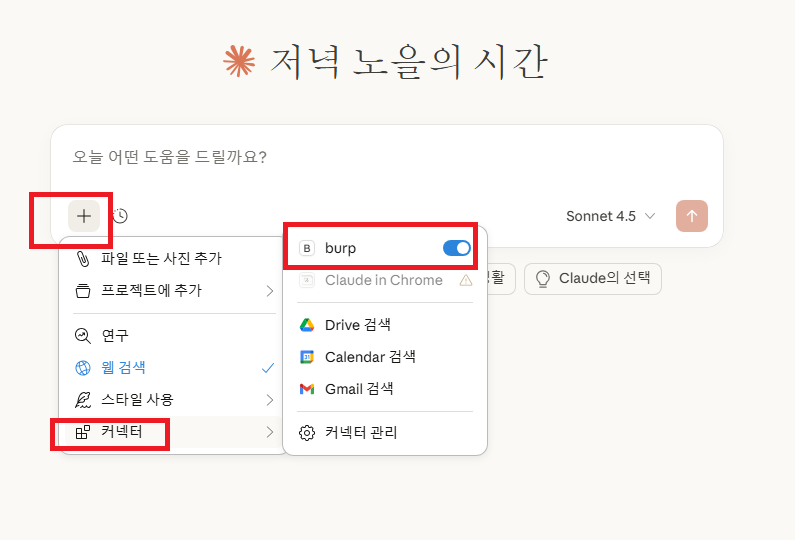Screen dimensions: 795x540
Task: Open 커넥터 관리 settings link
Action: tap(361, 433)
